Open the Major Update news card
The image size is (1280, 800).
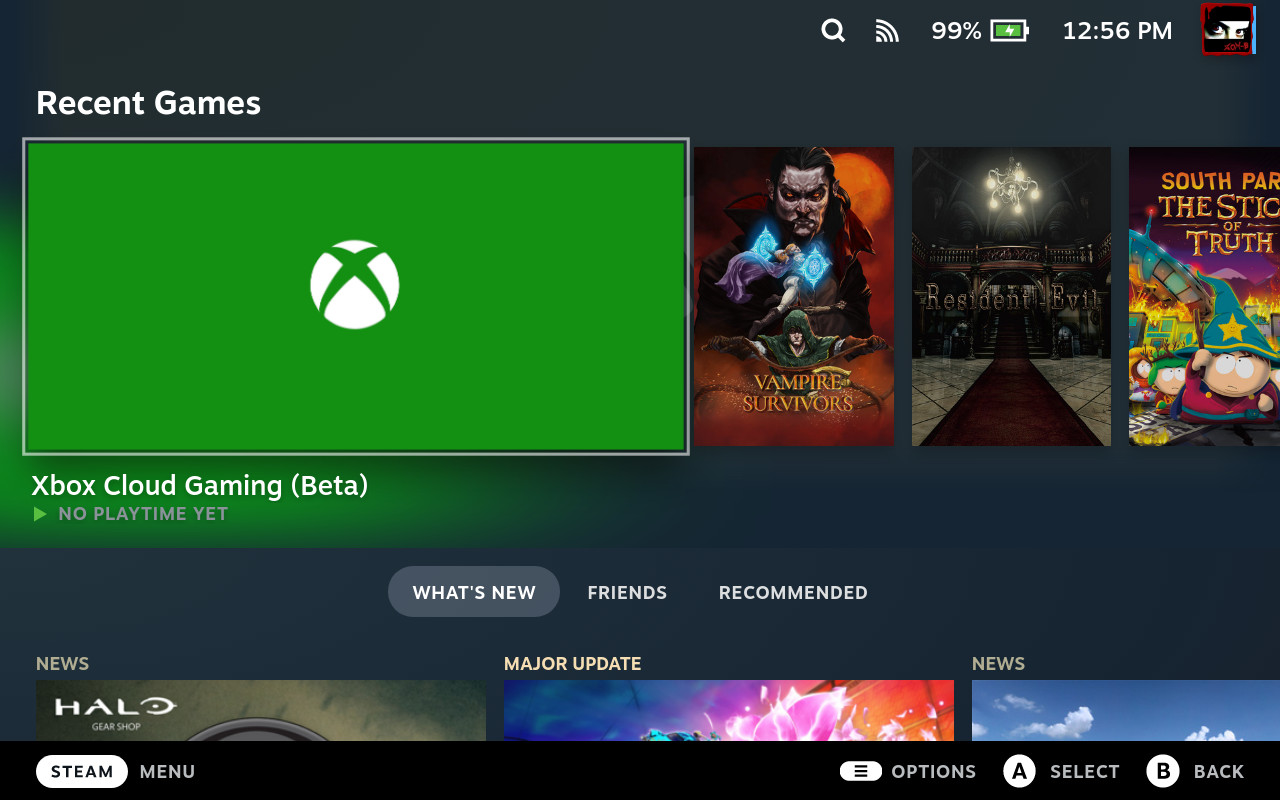729,711
